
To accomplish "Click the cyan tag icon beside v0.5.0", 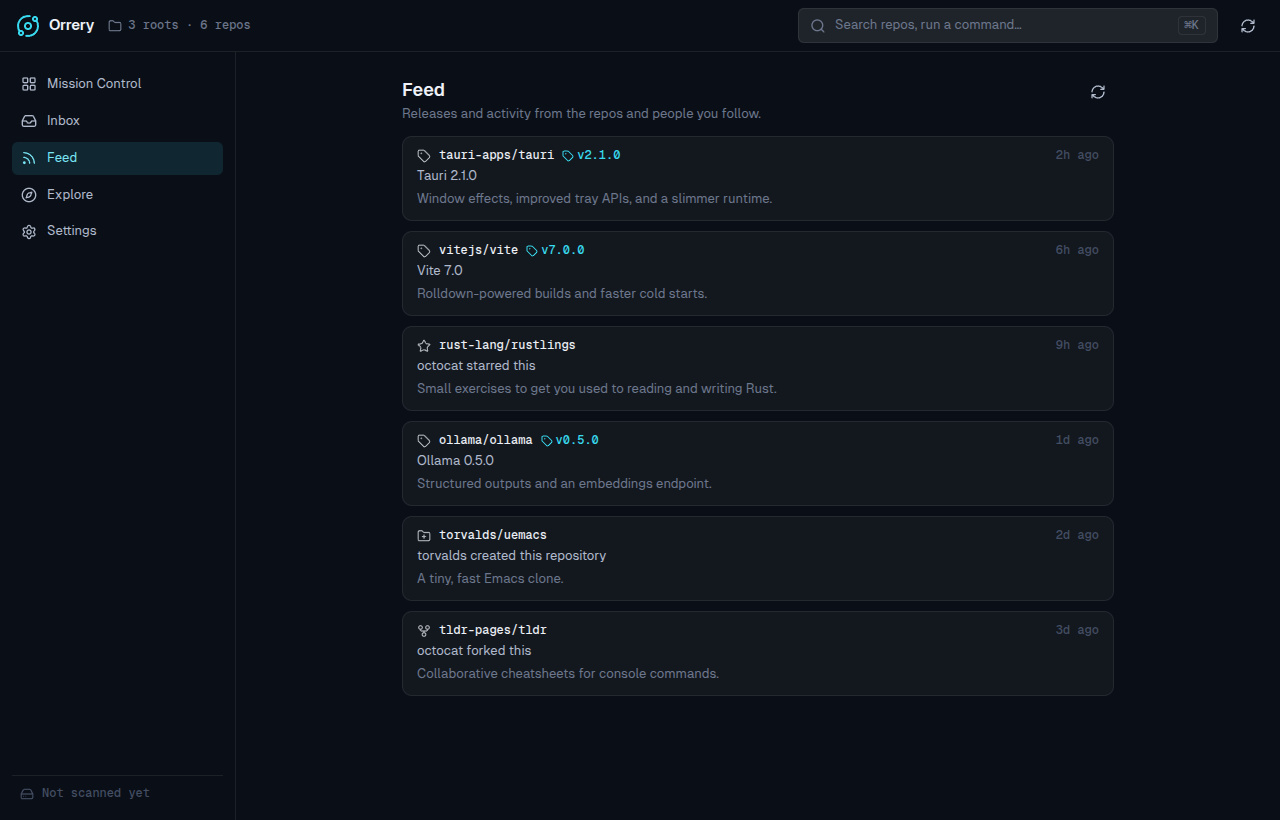I will click(547, 441).
